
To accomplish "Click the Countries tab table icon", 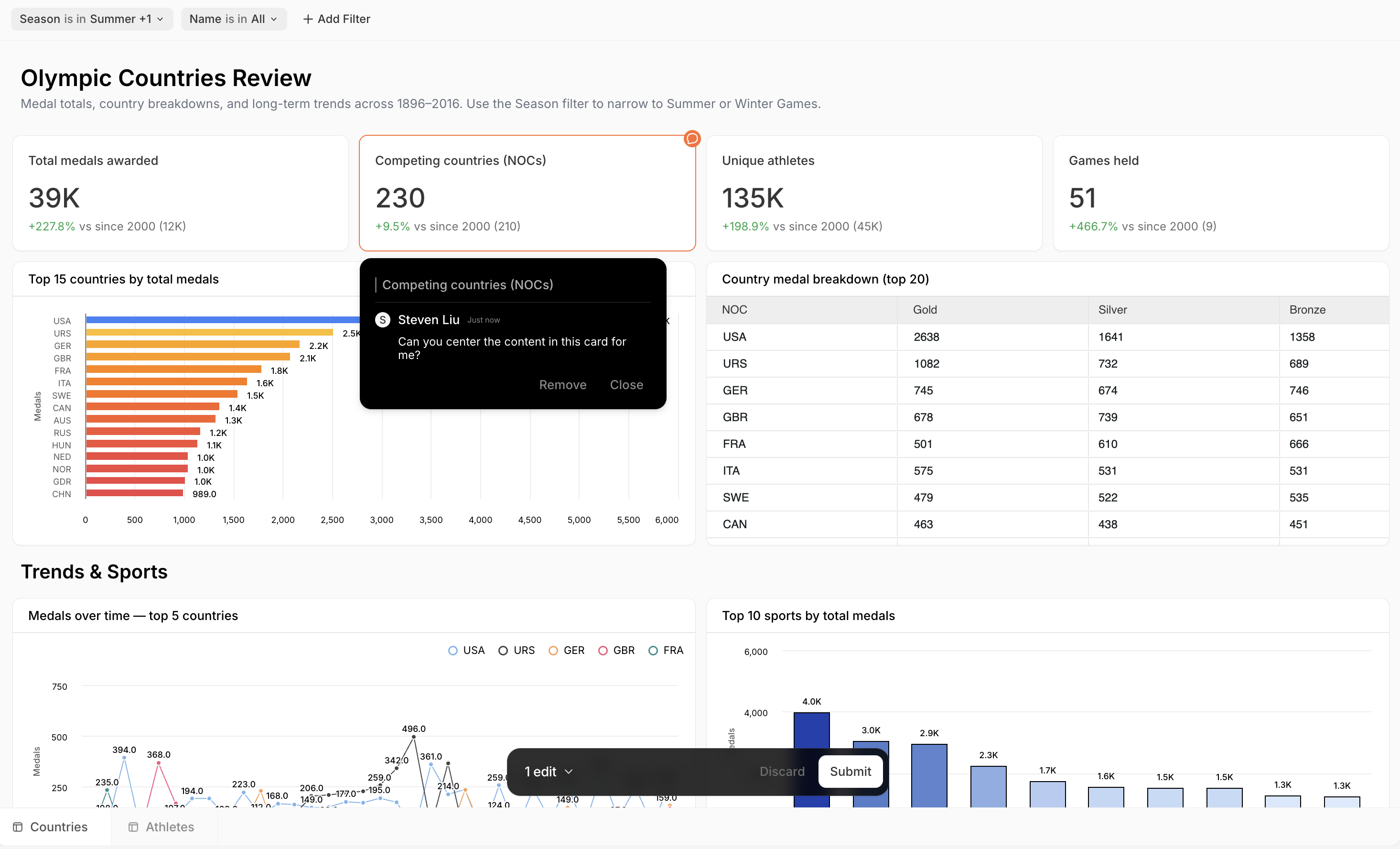I will (18, 827).
